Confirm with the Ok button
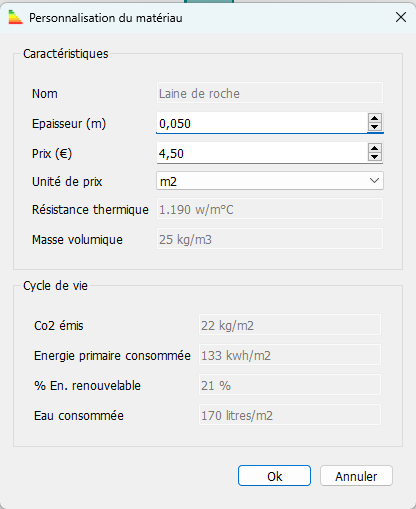The image size is (416, 509). coord(274,476)
